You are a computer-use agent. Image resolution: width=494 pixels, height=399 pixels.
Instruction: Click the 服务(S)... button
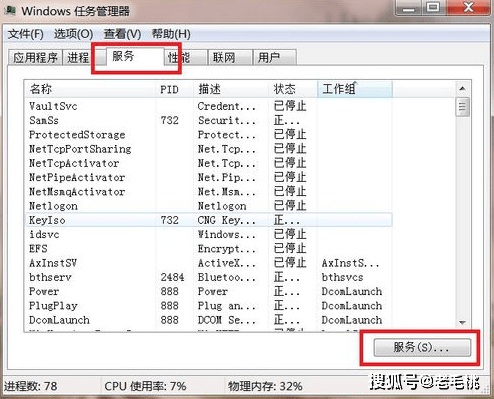tap(422, 348)
